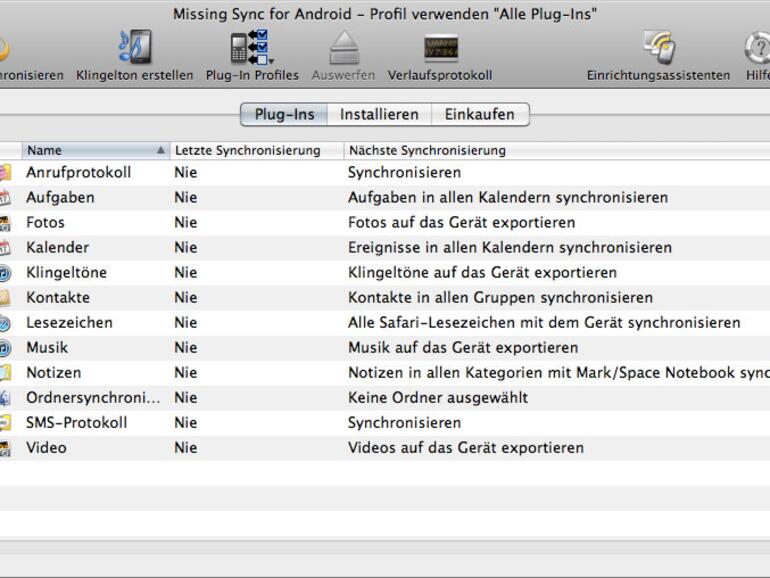Viewport: 770px width, 578px height.
Task: Select the Notizen row name
Action: coord(54,373)
